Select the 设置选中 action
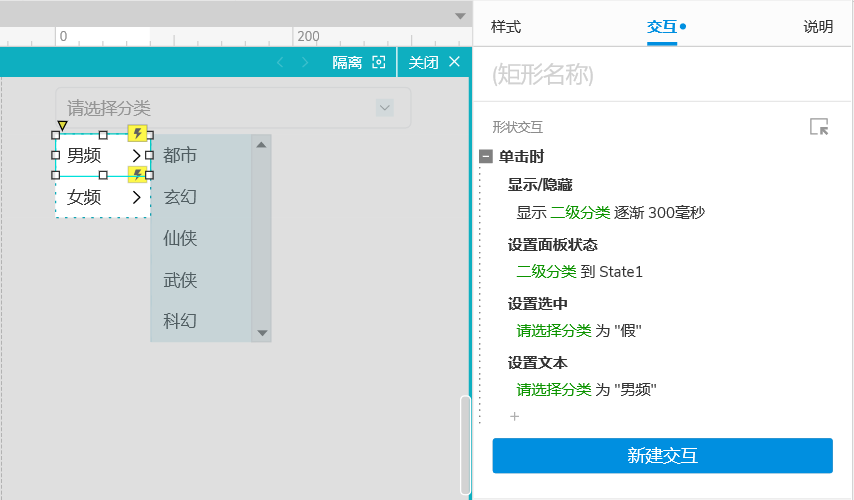The image size is (854, 500). point(538,304)
